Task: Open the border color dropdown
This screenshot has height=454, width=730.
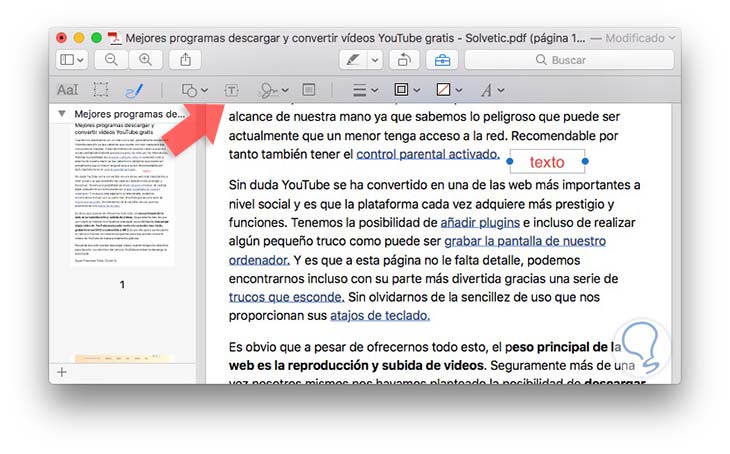Action: 407,90
